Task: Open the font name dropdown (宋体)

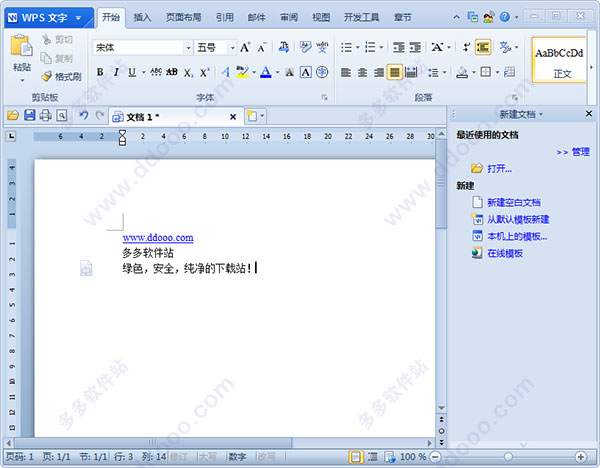Action: (188, 48)
